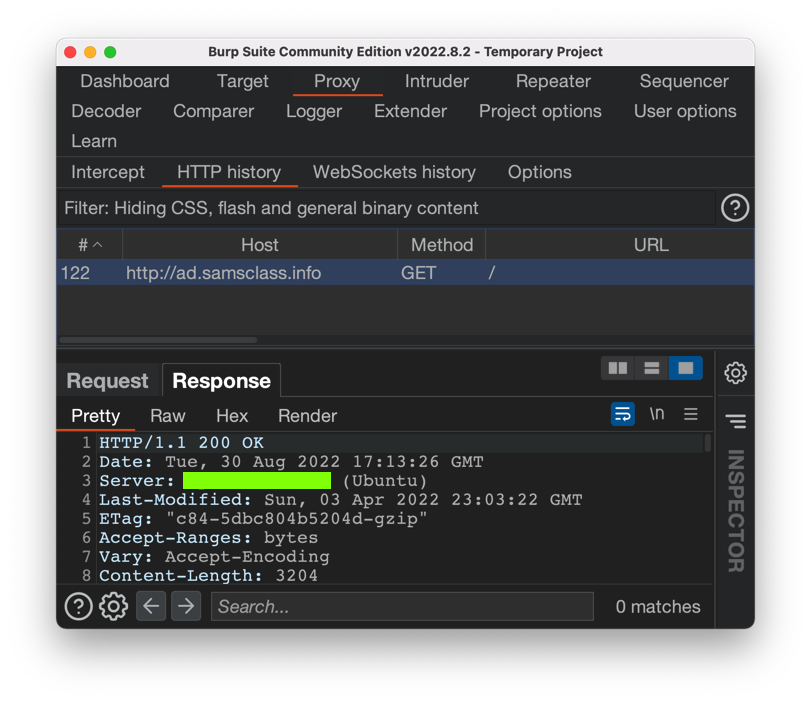This screenshot has height=703, width=811.
Task: Click the Vary: Accept-Encoding line
Action: point(214,557)
